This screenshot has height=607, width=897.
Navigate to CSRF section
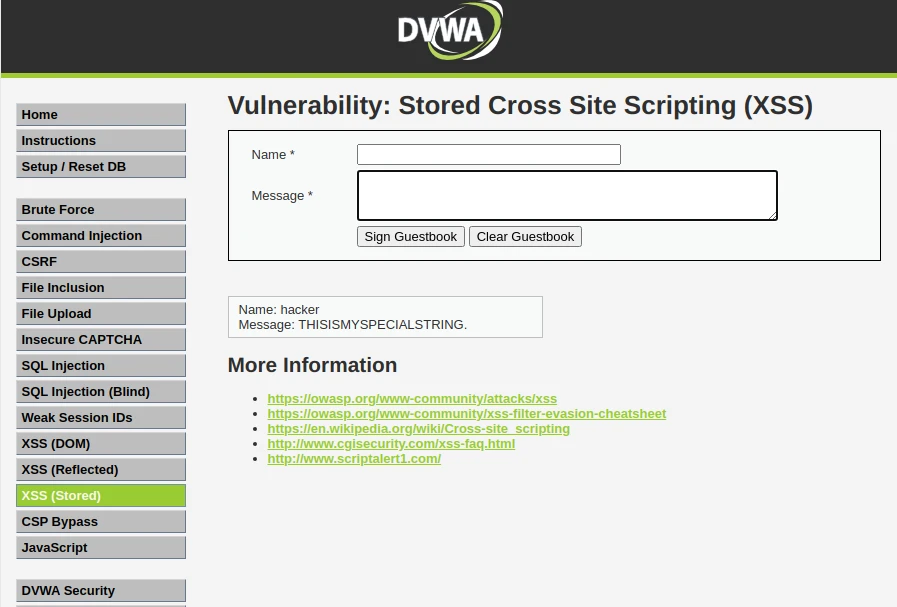tap(101, 262)
